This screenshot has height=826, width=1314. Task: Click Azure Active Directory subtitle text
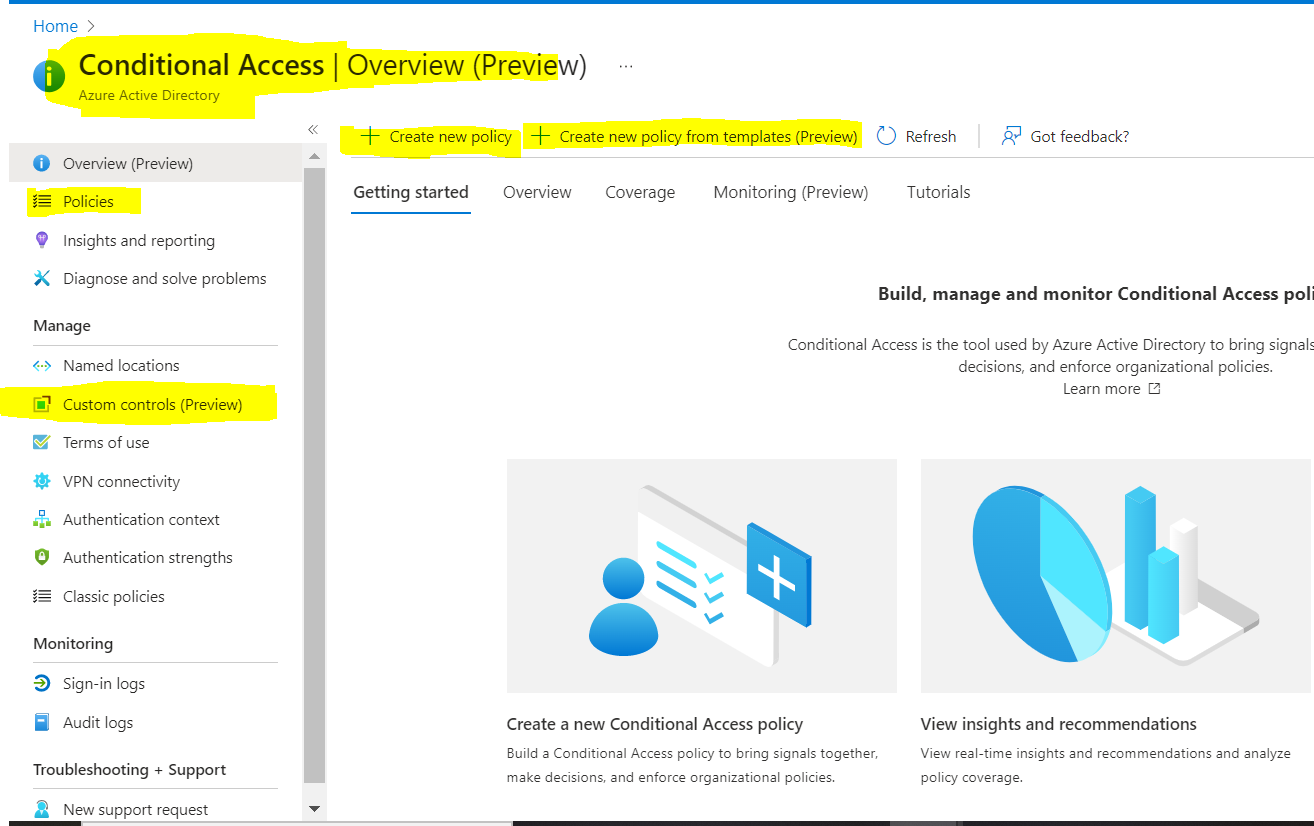(x=149, y=95)
